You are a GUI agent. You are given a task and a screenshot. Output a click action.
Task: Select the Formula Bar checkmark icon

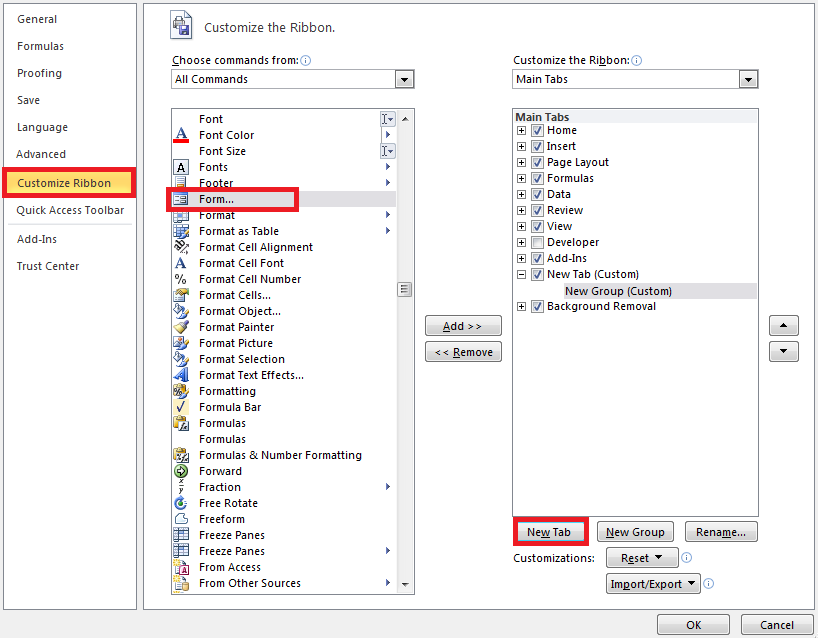(181, 407)
